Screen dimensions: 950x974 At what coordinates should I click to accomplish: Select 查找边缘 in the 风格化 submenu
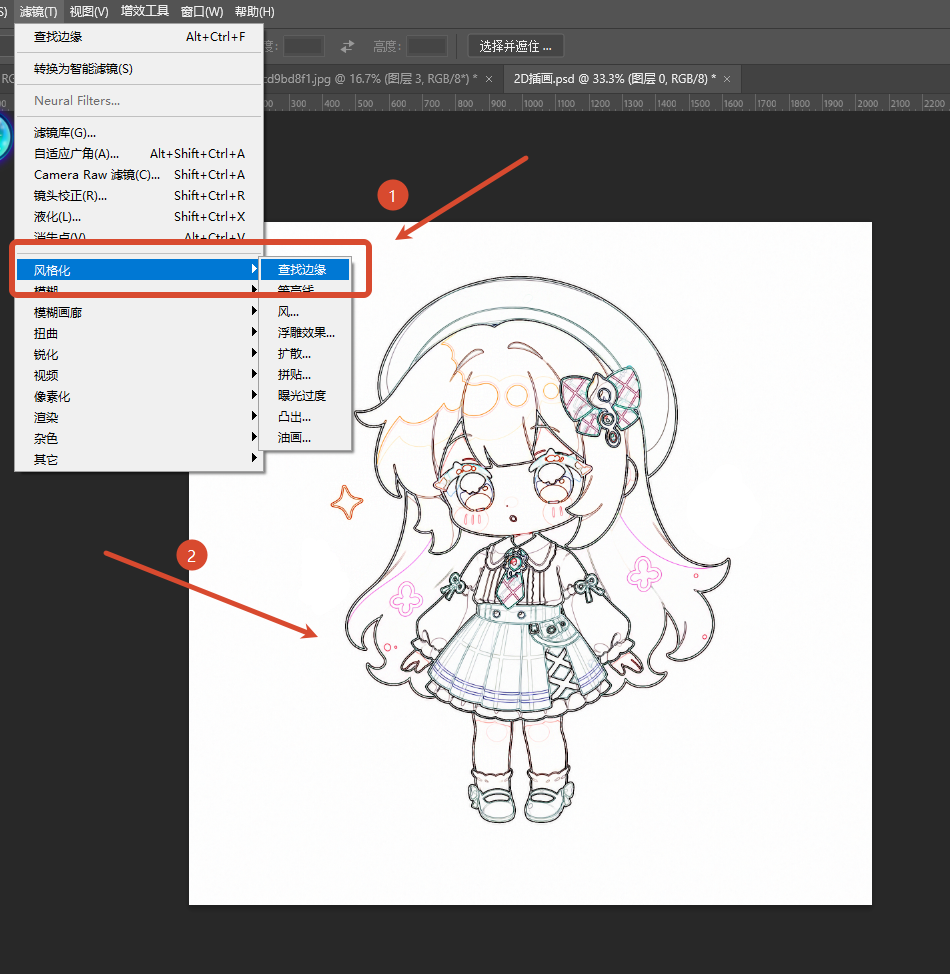305,270
